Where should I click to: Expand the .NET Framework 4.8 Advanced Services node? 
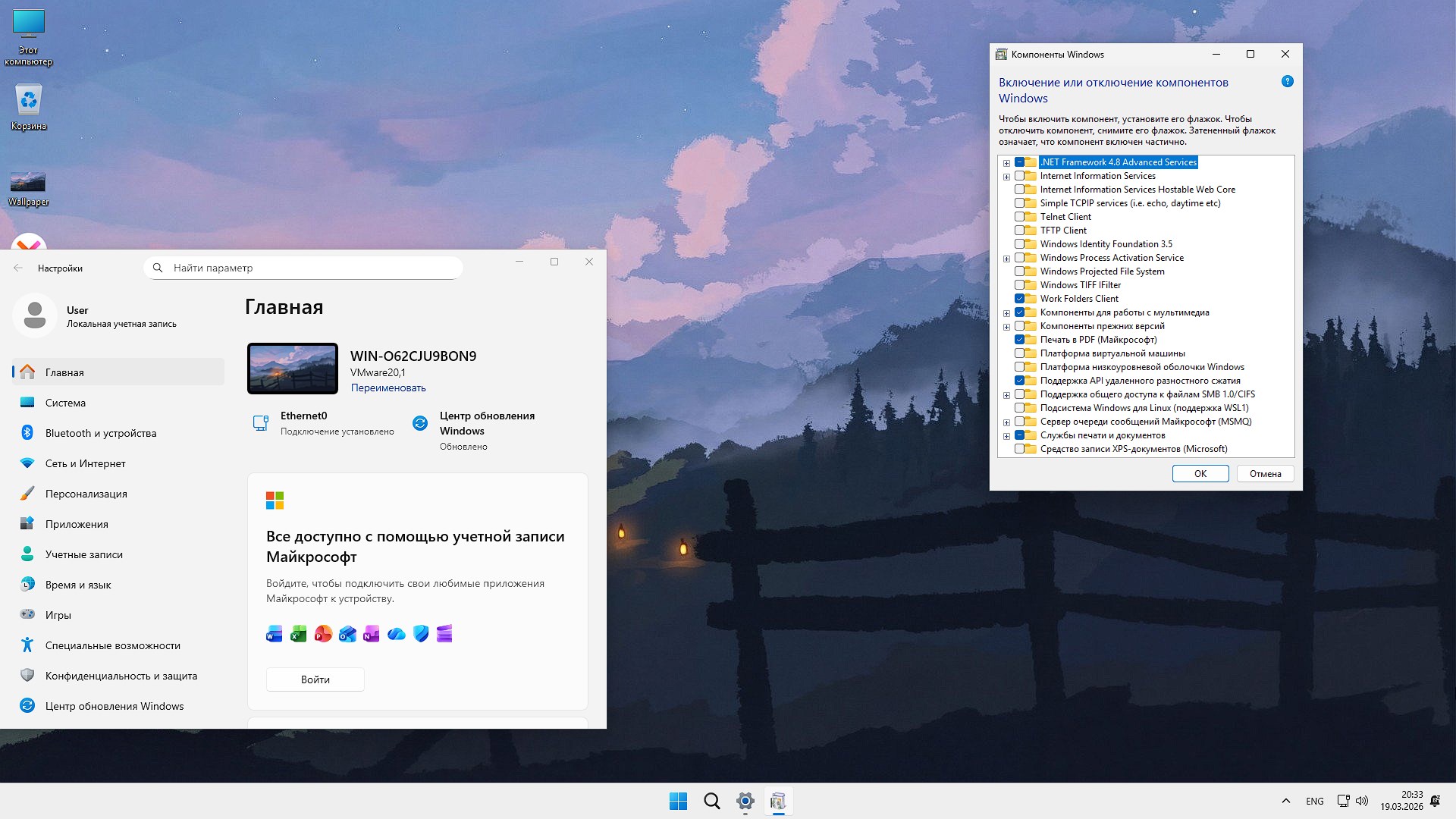point(1006,162)
